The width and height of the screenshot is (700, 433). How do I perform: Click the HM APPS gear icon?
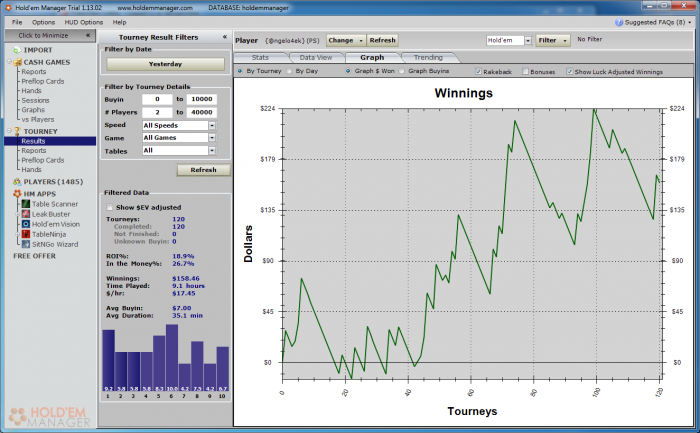click(17, 194)
